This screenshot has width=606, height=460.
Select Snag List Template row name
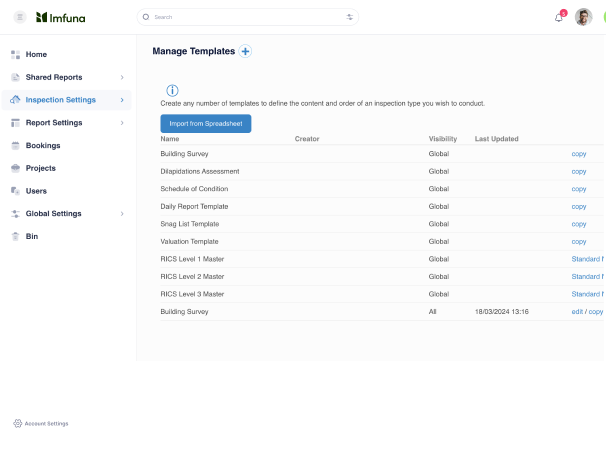(190, 224)
